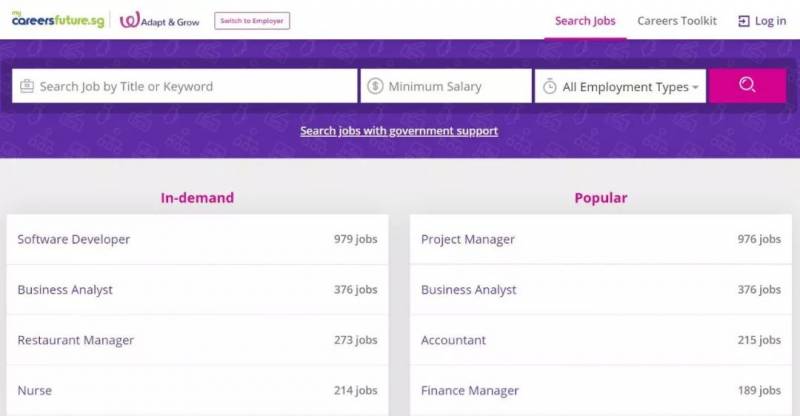Viewport: 800px width, 416px height.
Task: Click the briefcase icon in search field
Action: [x=27, y=87]
